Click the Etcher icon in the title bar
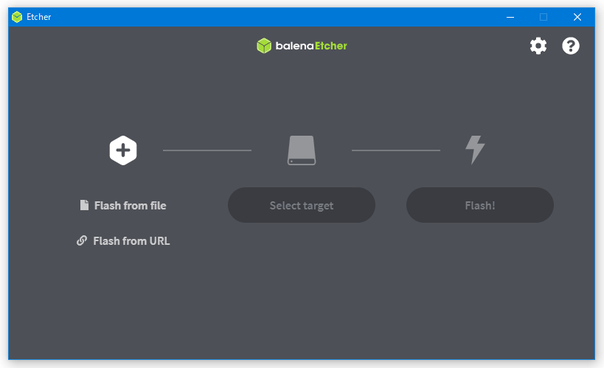Image resolution: width=604 pixels, height=368 pixels. 17,17
